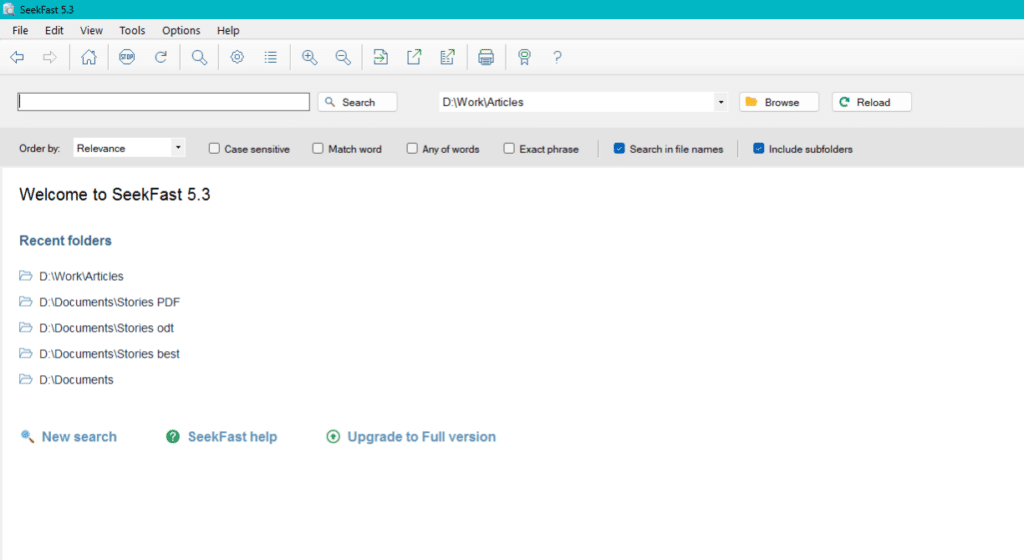1024x560 pixels.
Task: Enable the Match word checkbox
Action: (317, 148)
